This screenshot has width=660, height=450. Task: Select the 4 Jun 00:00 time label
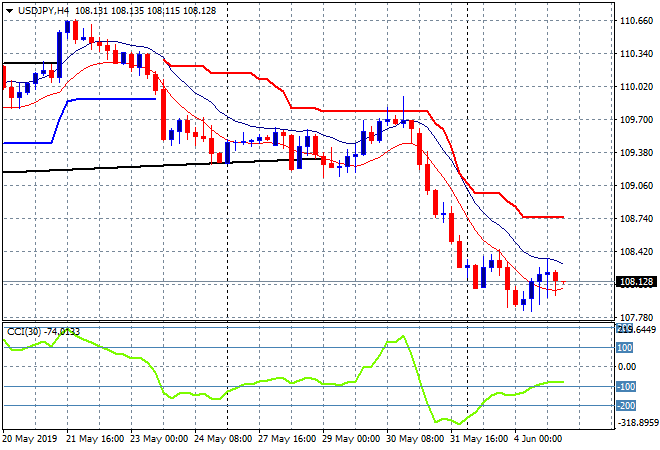(x=538, y=439)
